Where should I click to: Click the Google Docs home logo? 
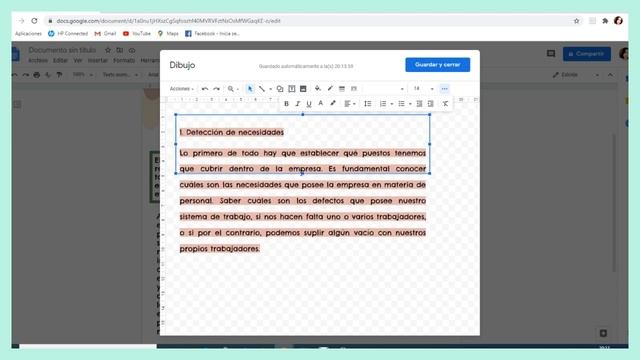click(16, 54)
